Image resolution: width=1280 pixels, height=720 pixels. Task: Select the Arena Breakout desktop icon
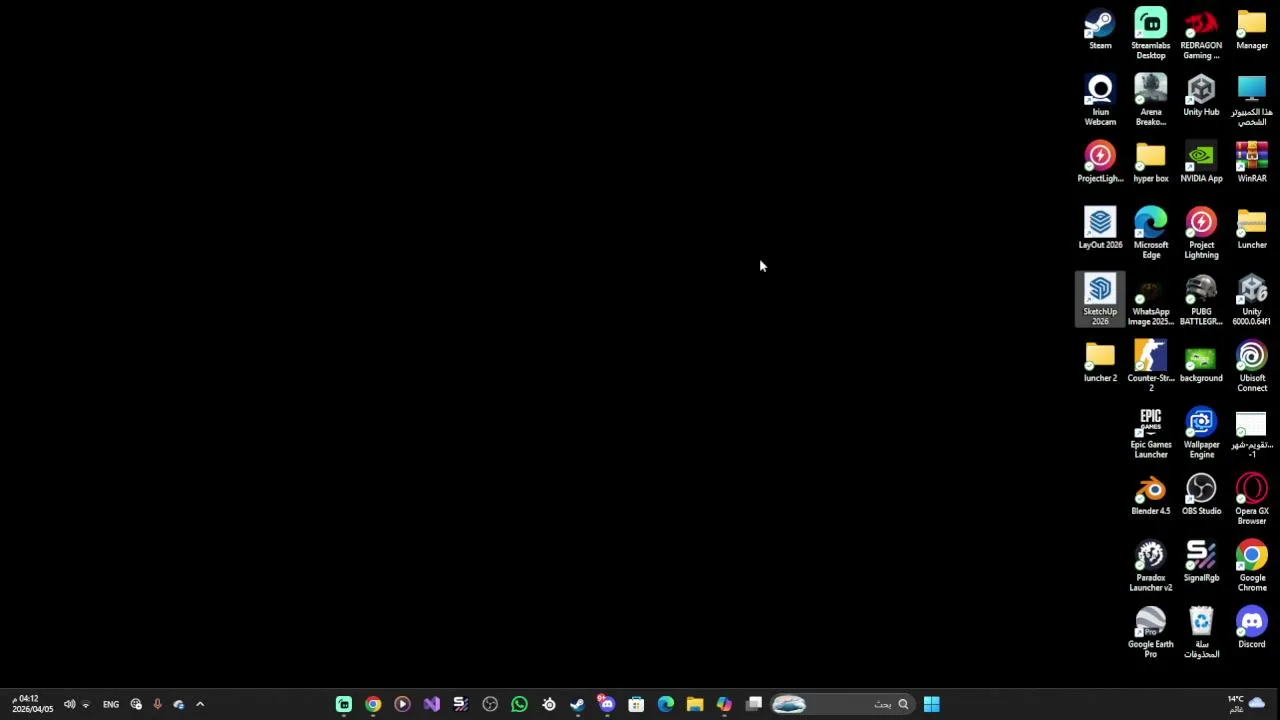[x=1151, y=100]
